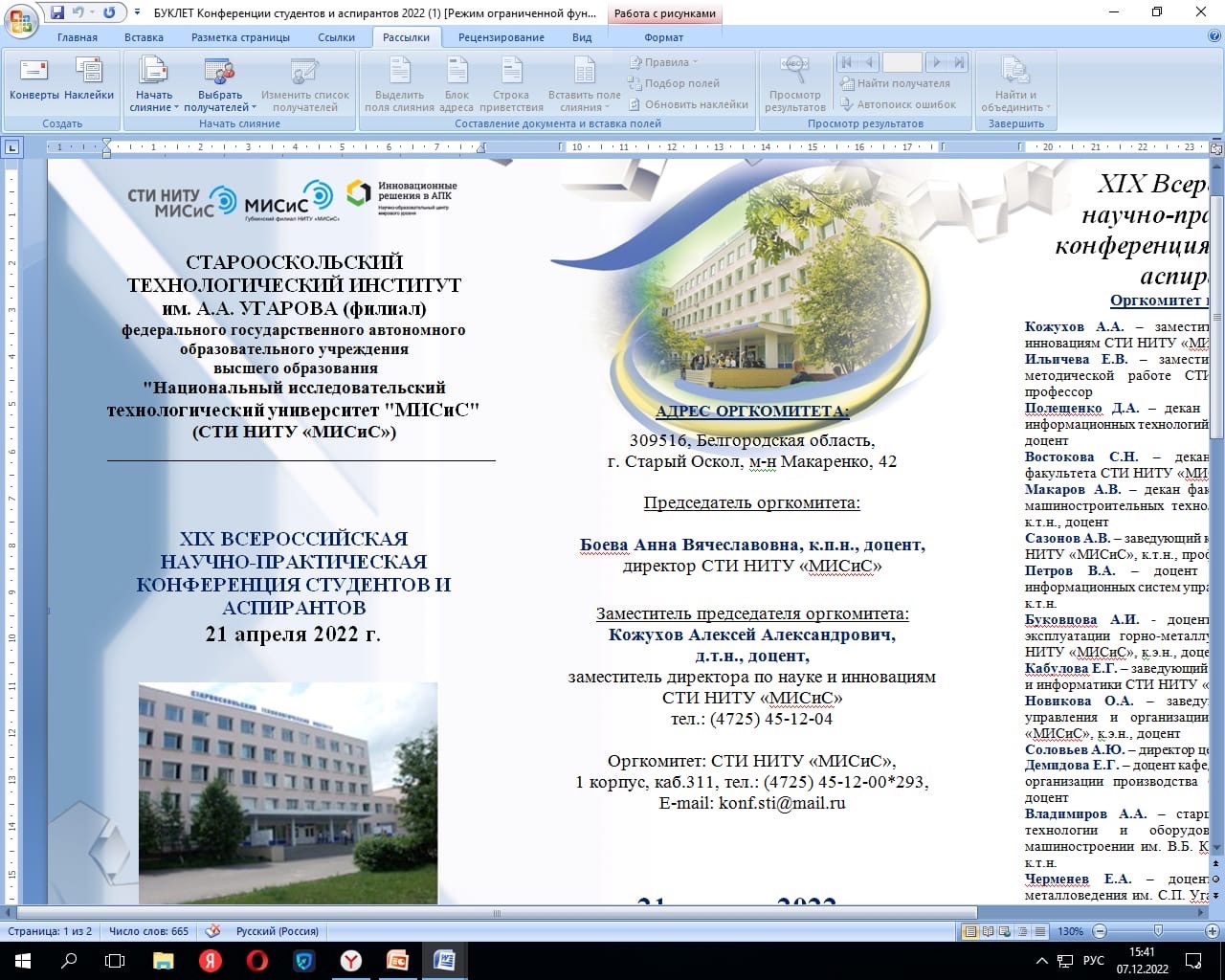Open Windows Start menu
Image resolution: width=1225 pixels, height=980 pixels.
23,960
